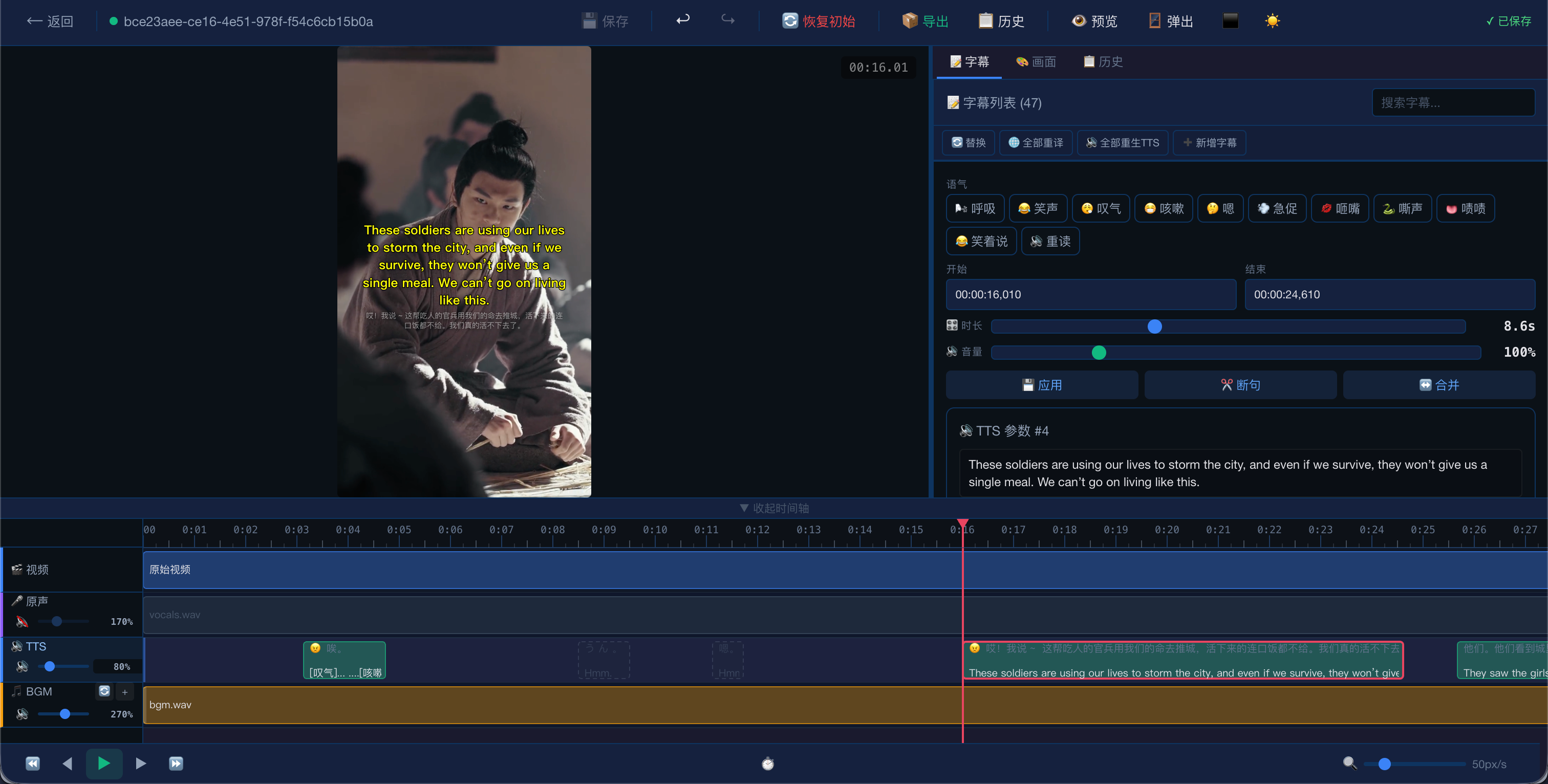Toggle mute on the TTS track
The image size is (1548, 784).
pos(22,666)
